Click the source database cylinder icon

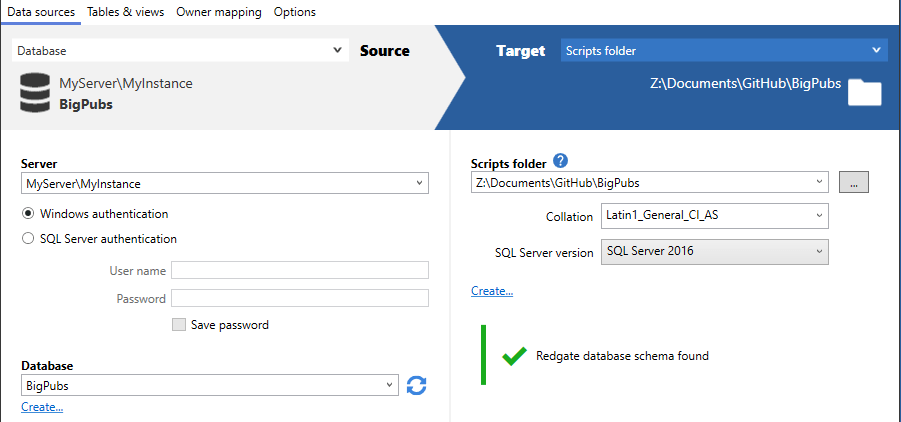tap(34, 93)
